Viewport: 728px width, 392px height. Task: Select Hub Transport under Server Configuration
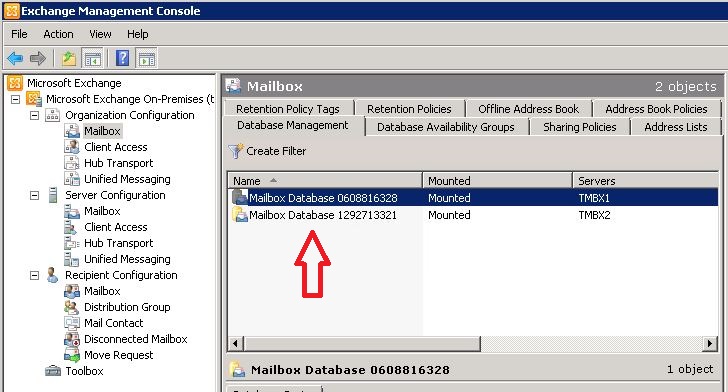pos(118,243)
